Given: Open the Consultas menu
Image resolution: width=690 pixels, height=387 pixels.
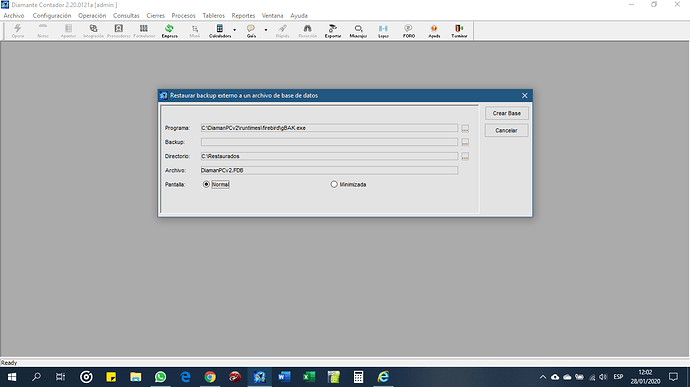Looking at the screenshot, I should pos(126,15).
